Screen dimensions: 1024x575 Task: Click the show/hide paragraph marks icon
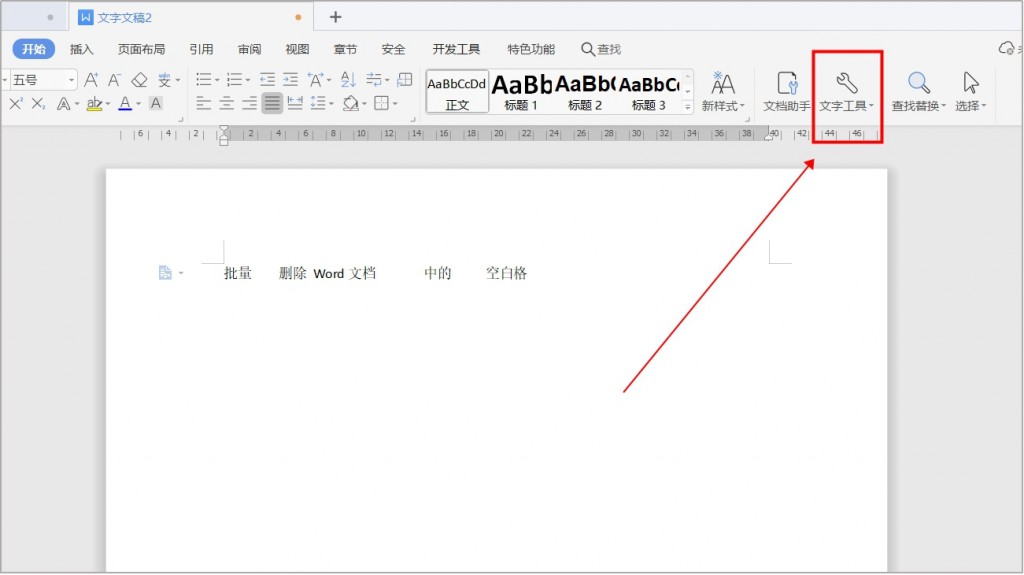[374, 80]
